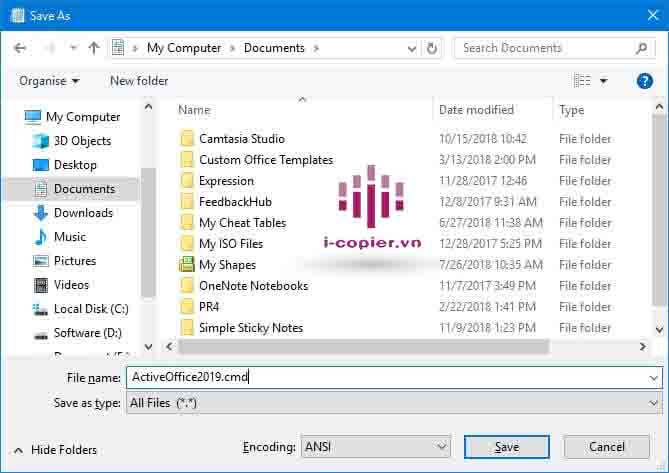Viewport: 669px width, 473px height.
Task: Click the Save button
Action: pyautogui.click(x=506, y=447)
